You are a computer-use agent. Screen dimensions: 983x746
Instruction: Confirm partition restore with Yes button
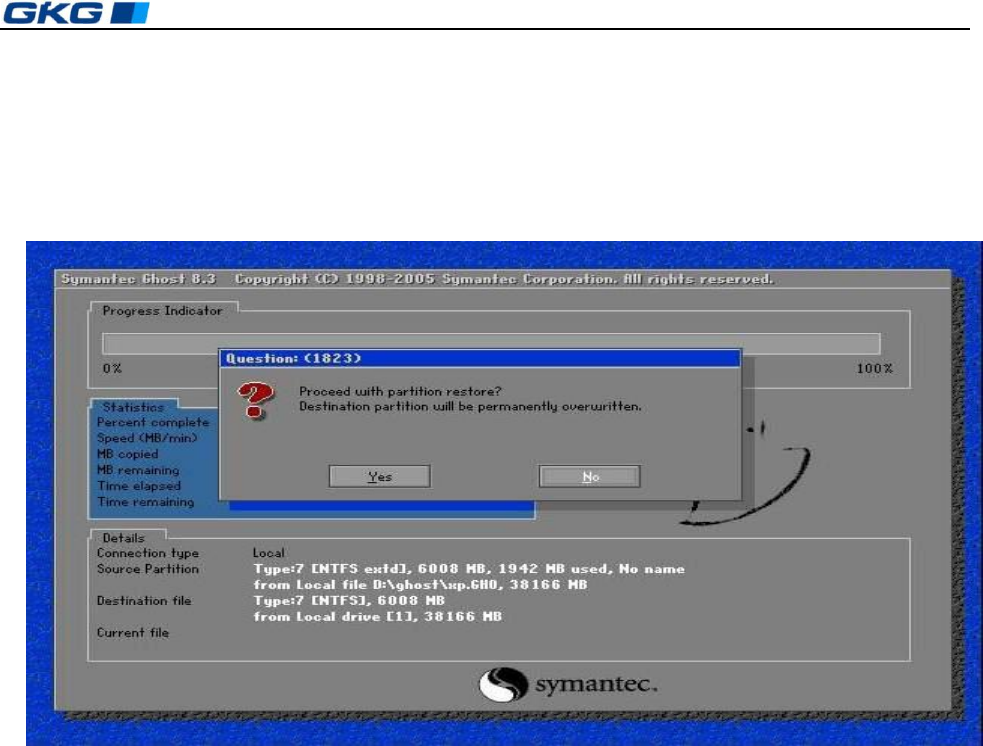[379, 476]
